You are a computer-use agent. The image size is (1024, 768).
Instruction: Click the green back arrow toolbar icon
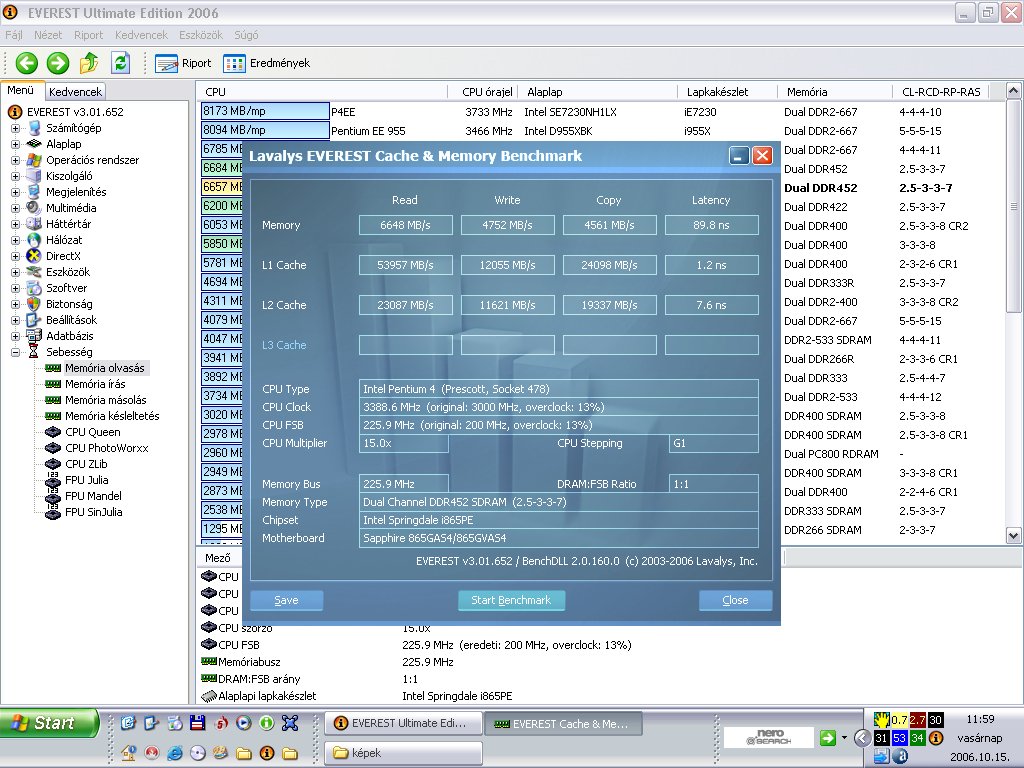pyautogui.click(x=27, y=63)
